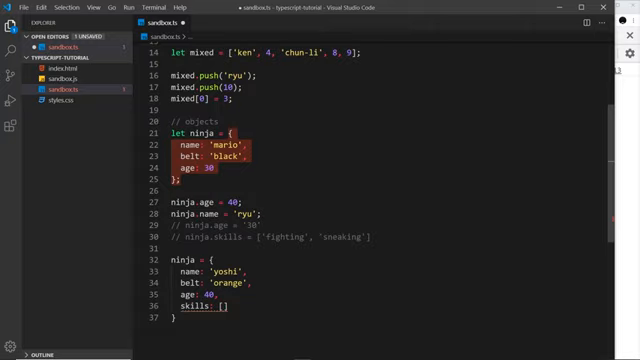Open the Search view in activity bar
640x360 pixels.
click(10, 51)
